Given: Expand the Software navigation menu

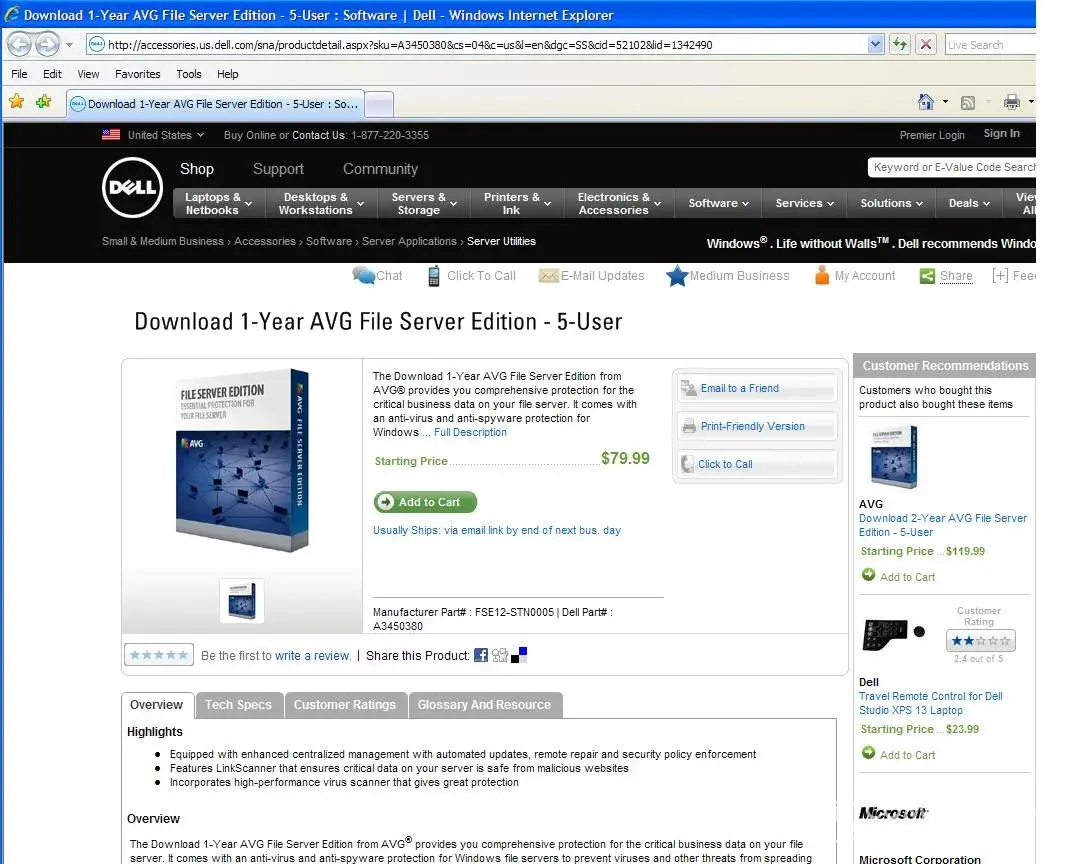Looking at the screenshot, I should [745, 204].
